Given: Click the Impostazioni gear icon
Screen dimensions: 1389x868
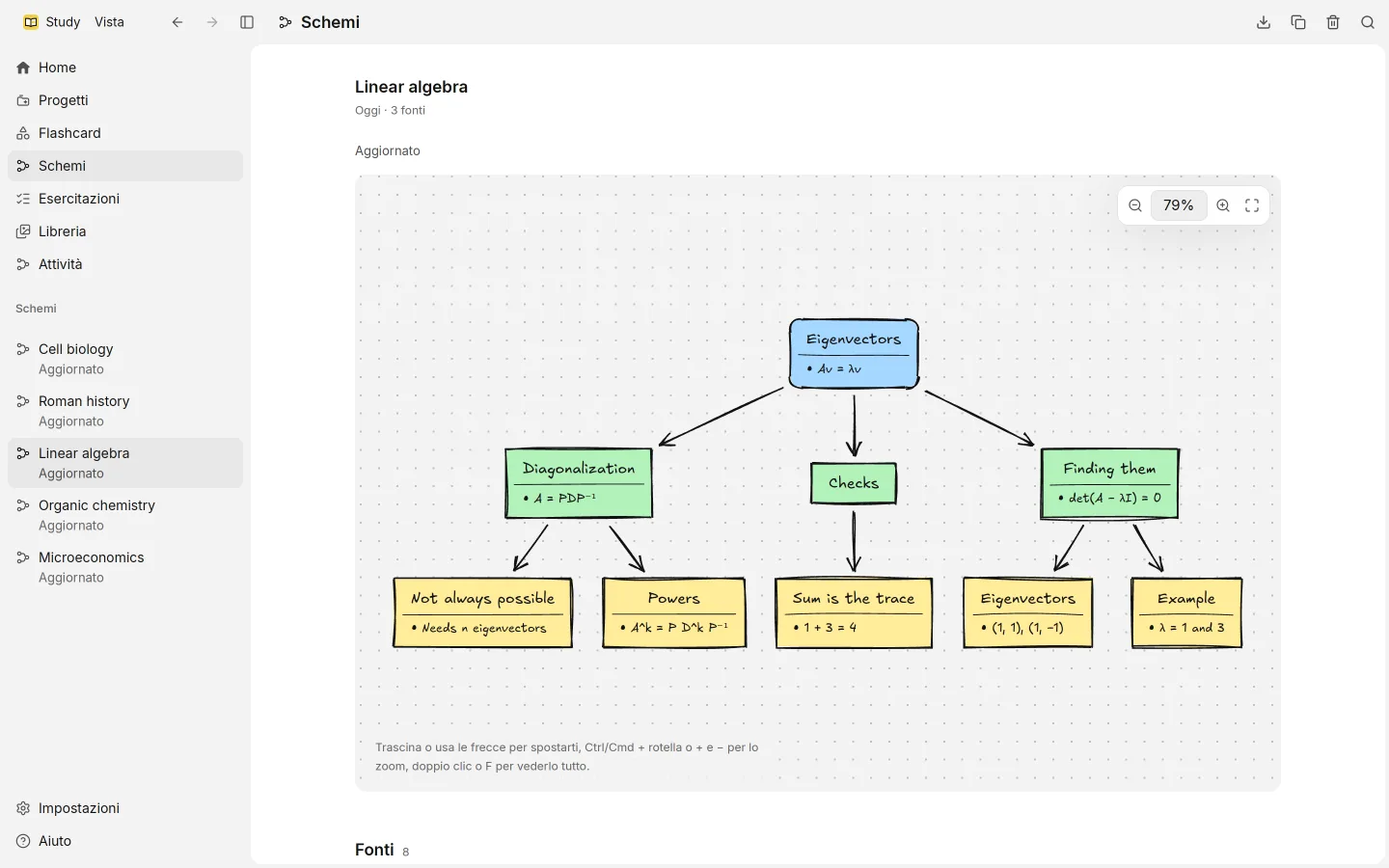Looking at the screenshot, I should (23, 808).
